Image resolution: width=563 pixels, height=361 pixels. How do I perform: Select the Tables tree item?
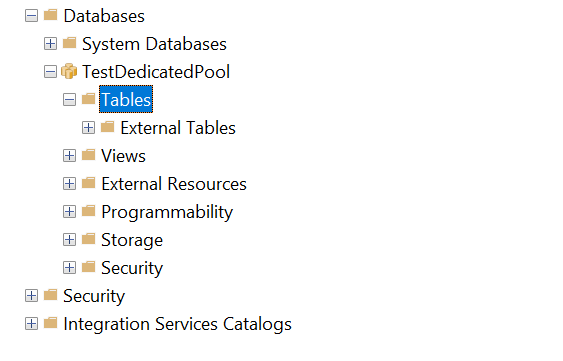coord(126,99)
